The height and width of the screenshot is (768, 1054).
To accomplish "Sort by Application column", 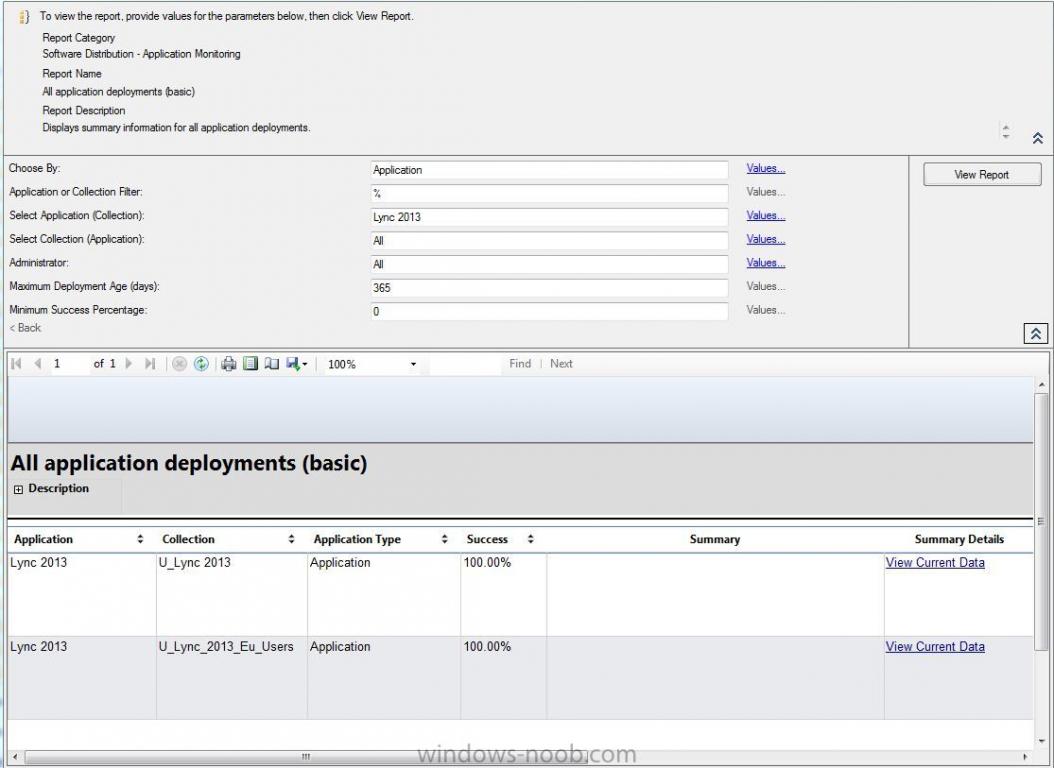I will pos(140,539).
